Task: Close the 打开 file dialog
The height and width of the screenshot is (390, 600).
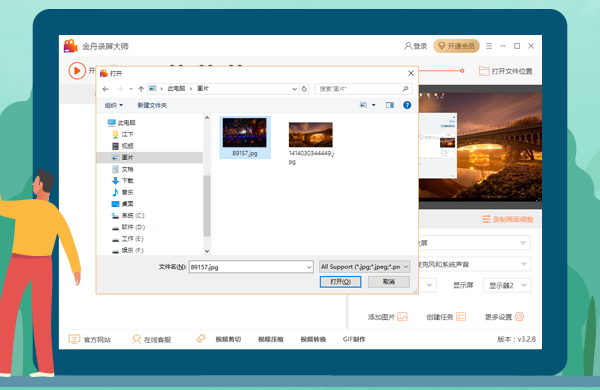Action: tap(411, 73)
